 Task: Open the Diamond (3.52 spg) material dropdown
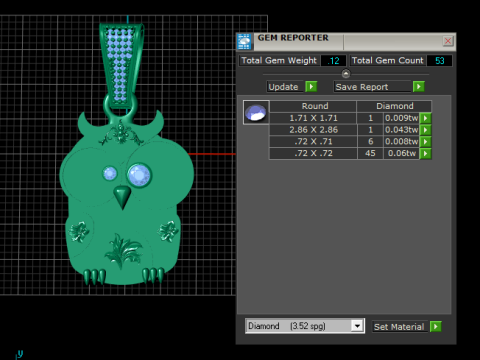[357, 326]
